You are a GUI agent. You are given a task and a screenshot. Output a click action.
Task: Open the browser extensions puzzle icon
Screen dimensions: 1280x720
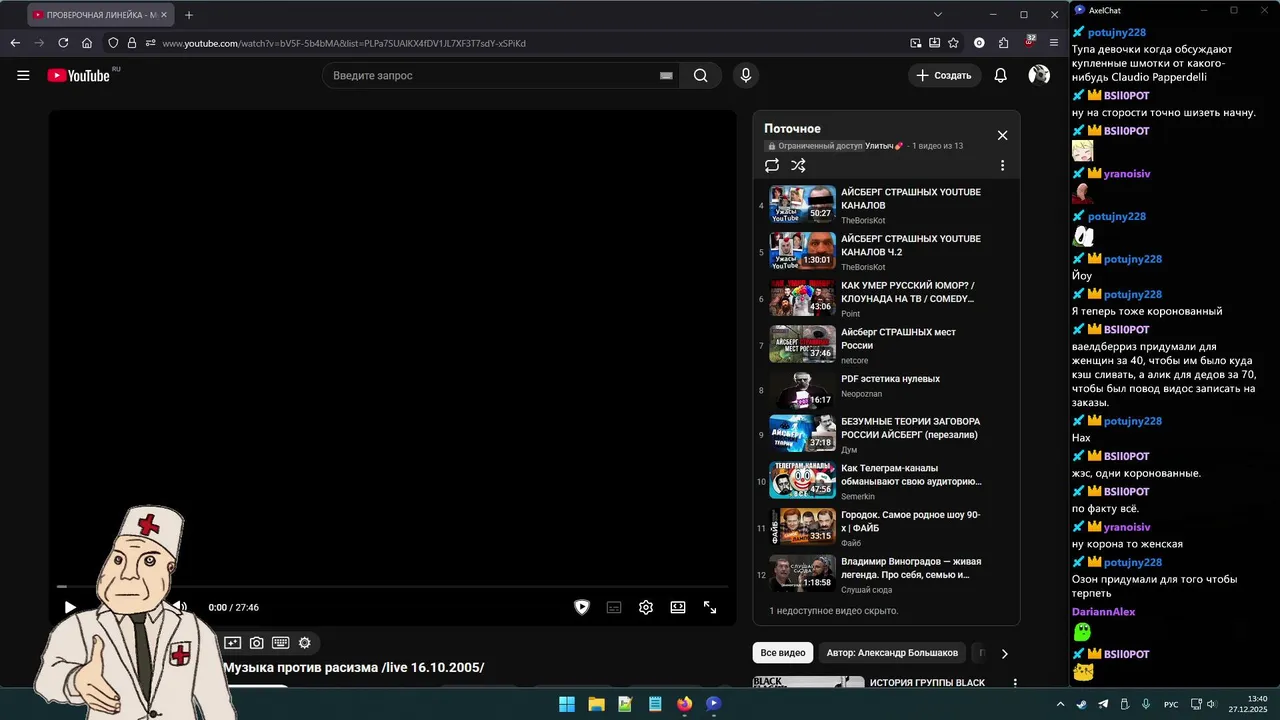(x=1003, y=43)
